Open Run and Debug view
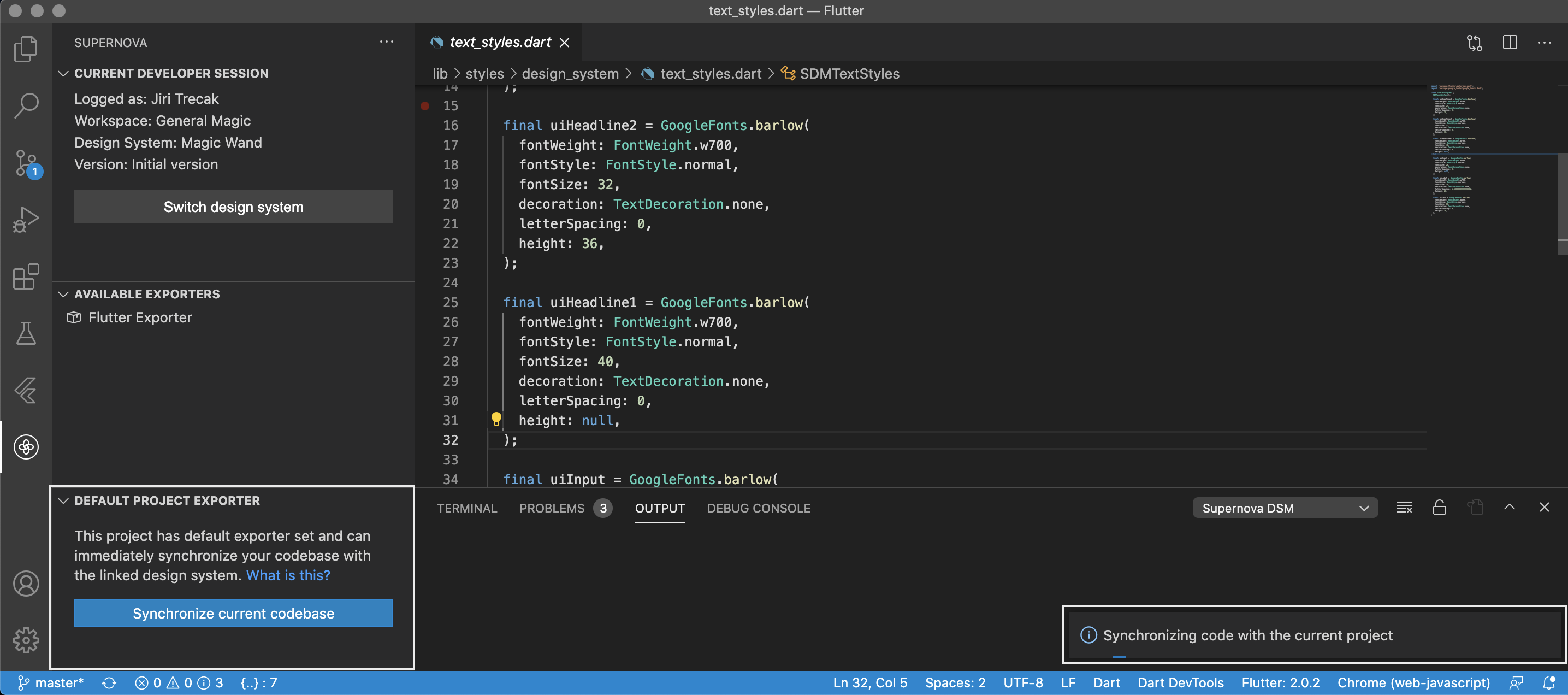Viewport: 1568px width, 695px height. point(26,220)
